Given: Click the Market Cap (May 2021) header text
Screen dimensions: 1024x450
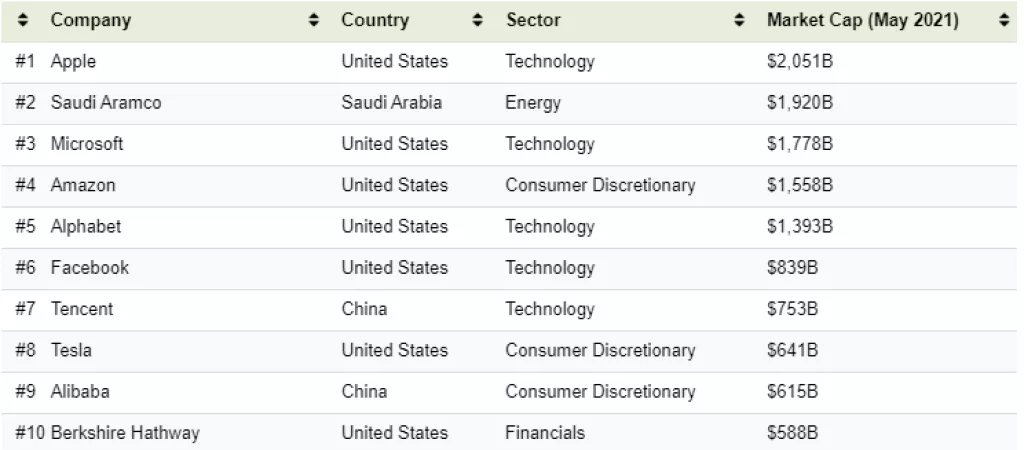Looking at the screenshot, I should pyautogui.click(x=862, y=20).
